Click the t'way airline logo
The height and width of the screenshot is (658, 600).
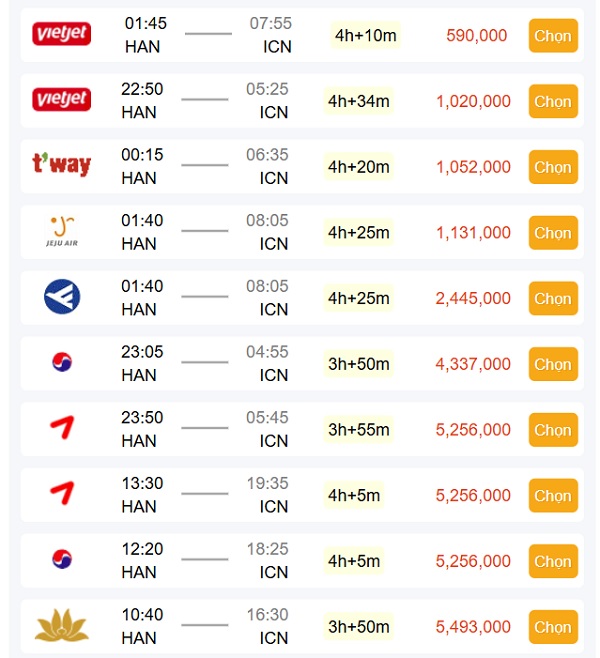[x=62, y=165]
